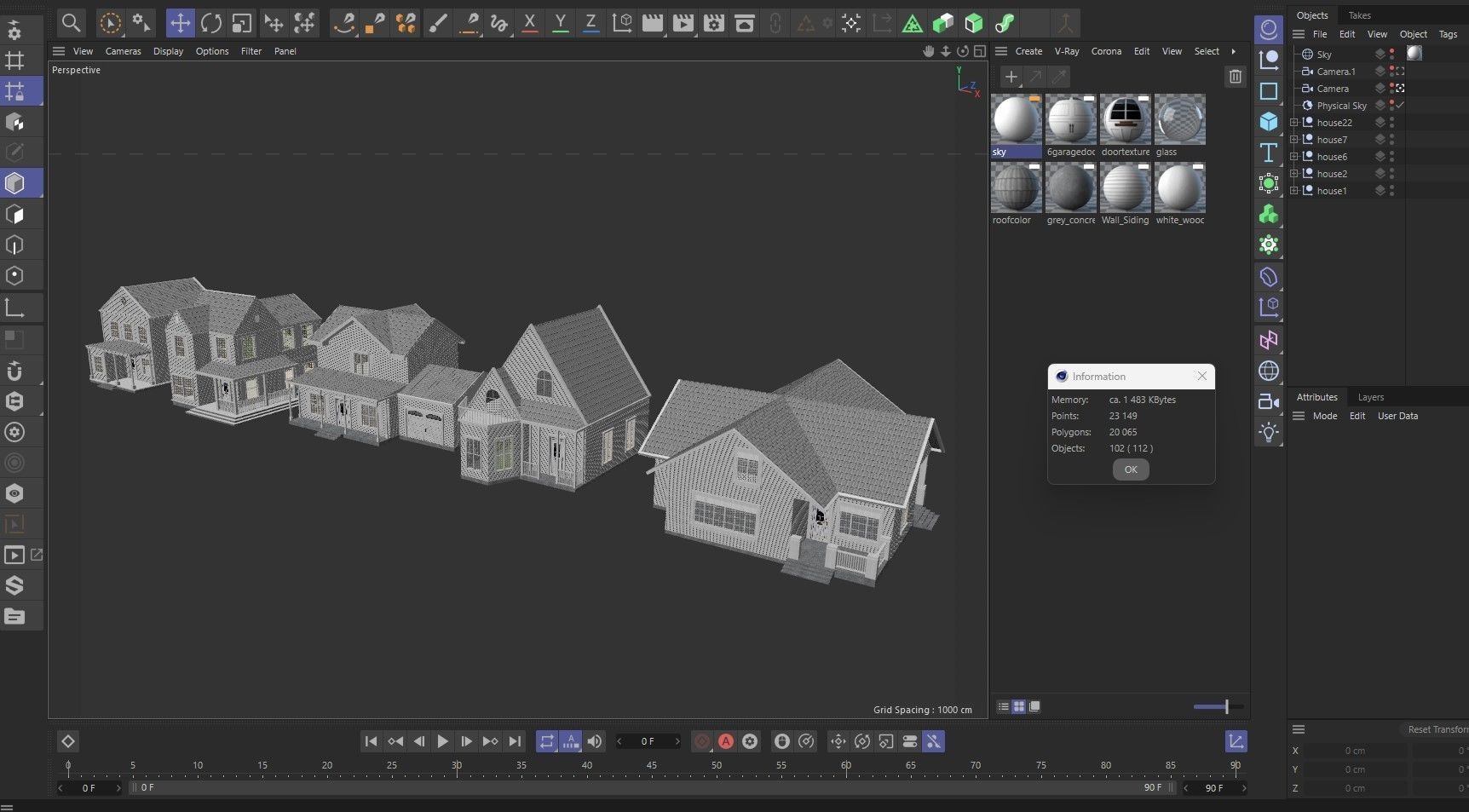
Task: Activate the Live Selection tool
Action: 110,23
